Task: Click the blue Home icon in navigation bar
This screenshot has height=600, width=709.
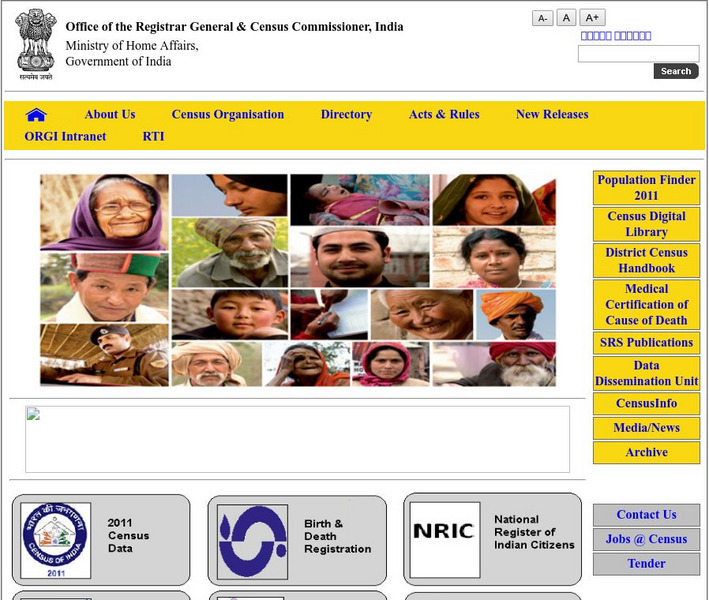Action: [36, 115]
